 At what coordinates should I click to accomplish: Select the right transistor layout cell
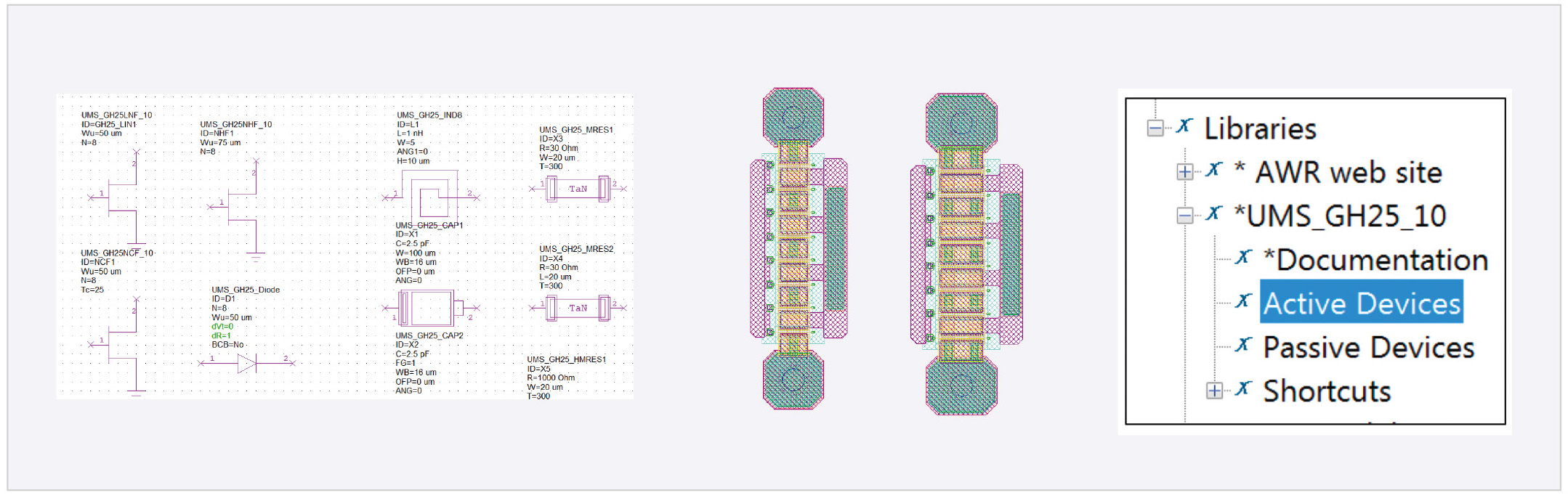(x=966, y=254)
